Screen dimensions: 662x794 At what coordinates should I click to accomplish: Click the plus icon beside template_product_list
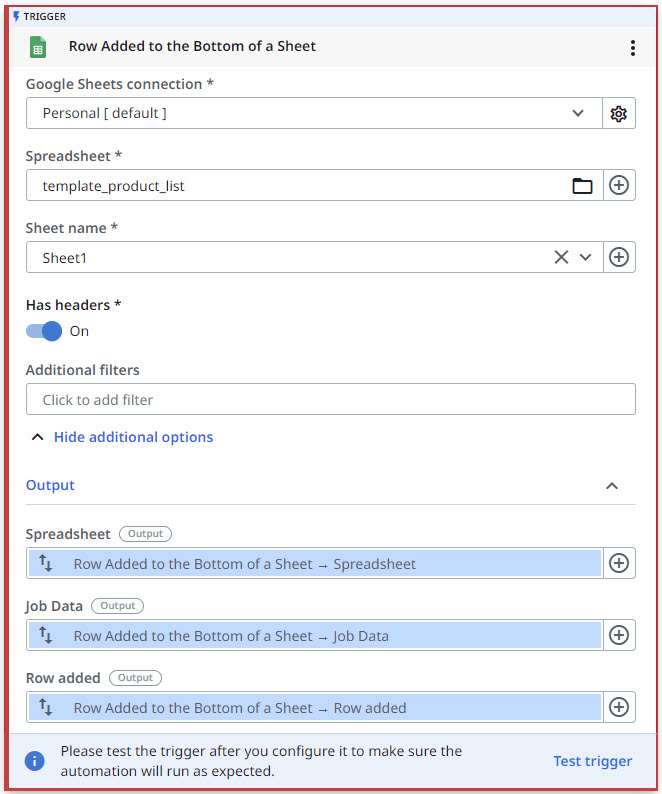pos(618,185)
